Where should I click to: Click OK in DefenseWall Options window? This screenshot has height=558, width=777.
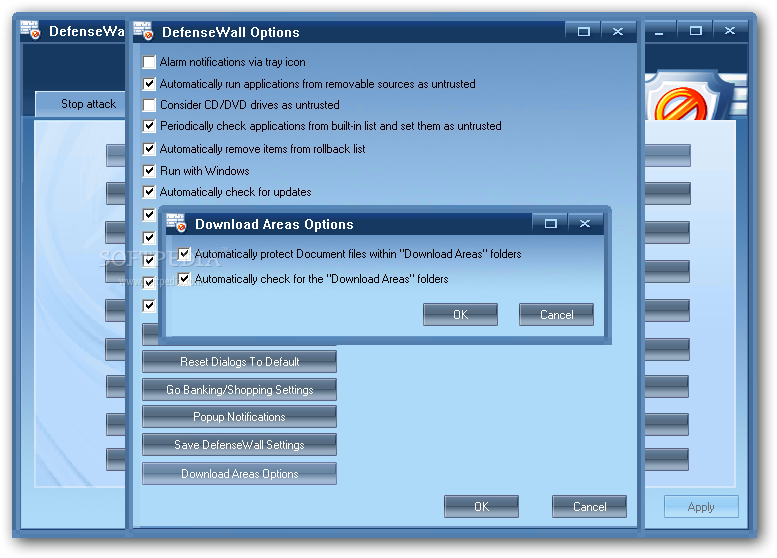point(481,506)
